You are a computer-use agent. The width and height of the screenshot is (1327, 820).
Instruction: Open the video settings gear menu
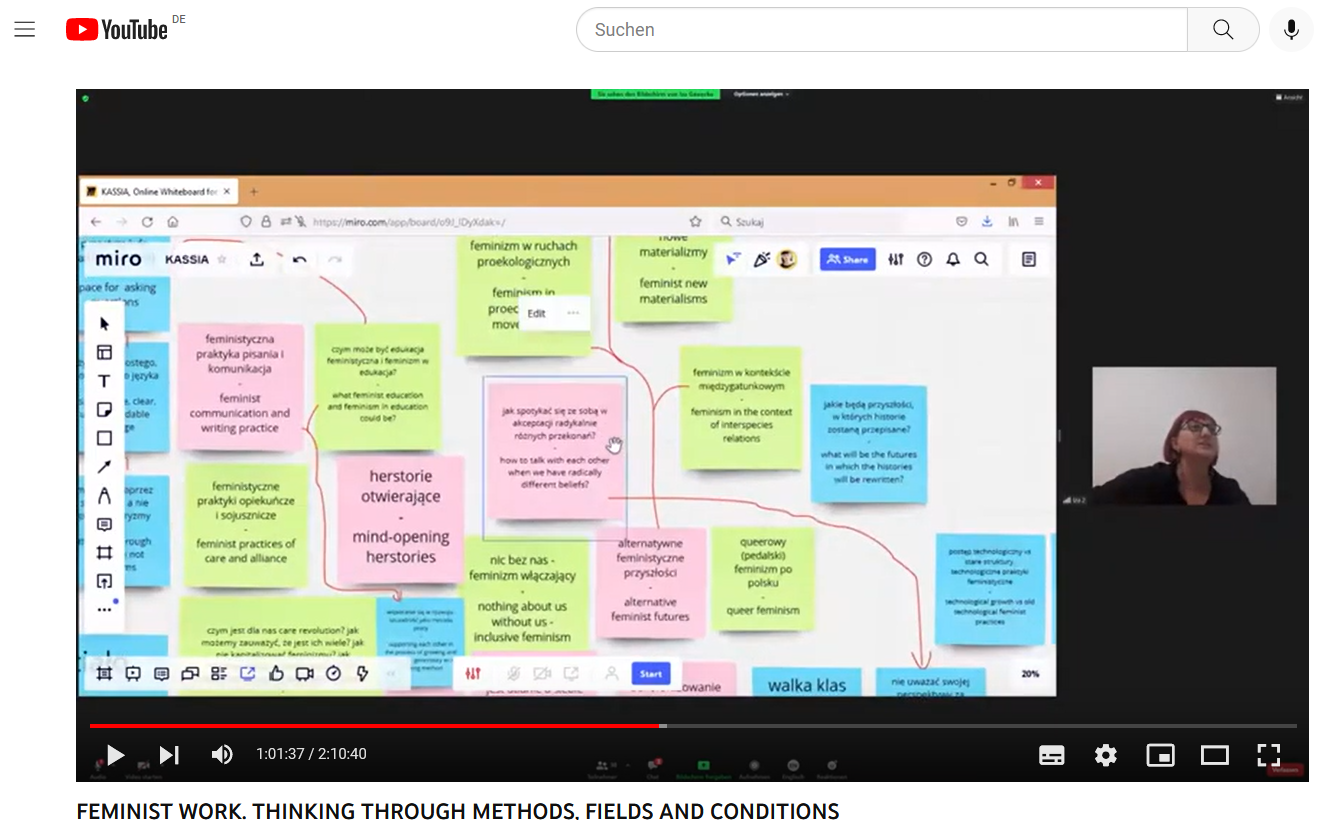click(1105, 755)
